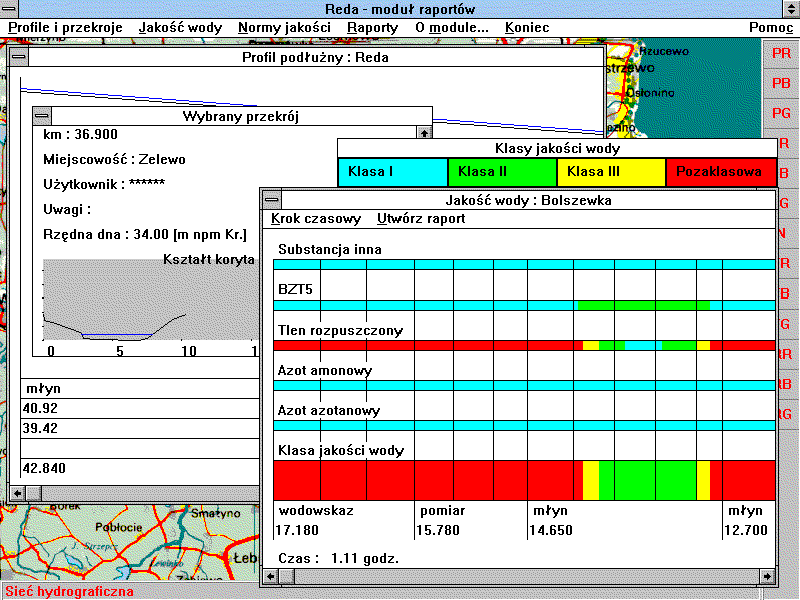Click right scroll arrow of Bolszewka window

click(x=766, y=577)
